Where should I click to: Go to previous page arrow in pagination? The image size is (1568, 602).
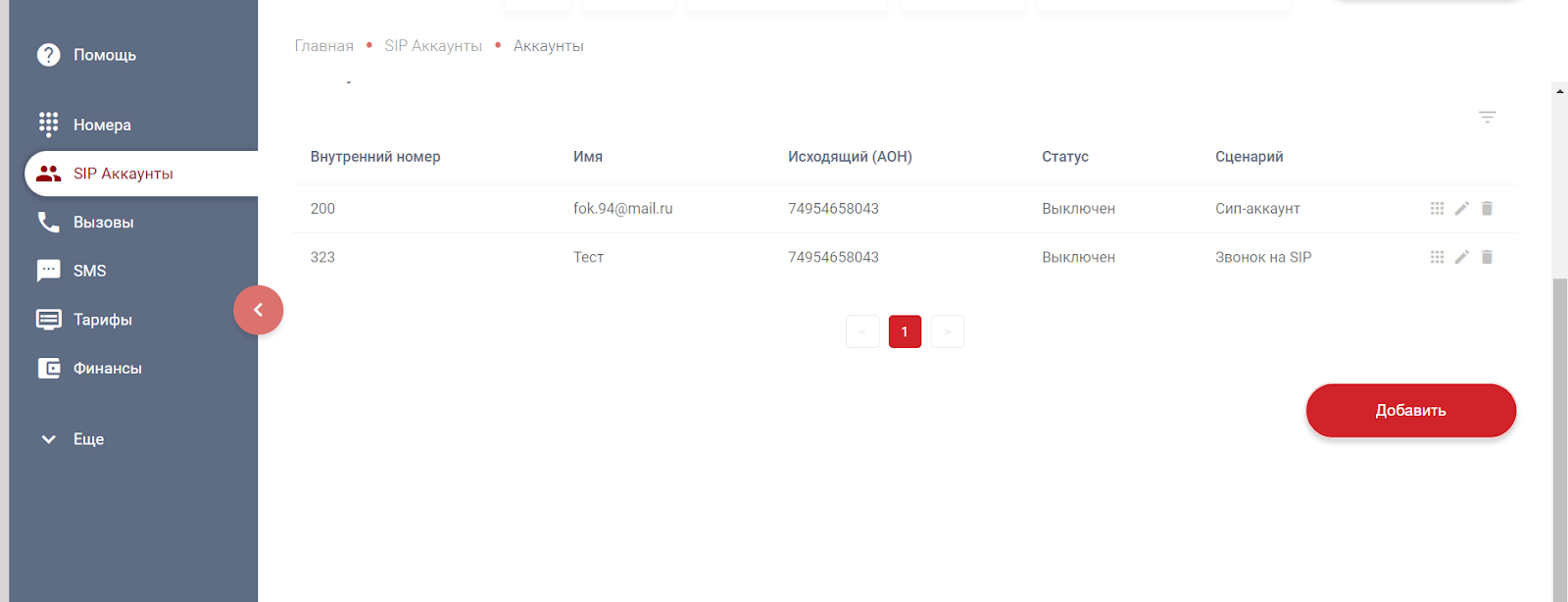tap(862, 331)
